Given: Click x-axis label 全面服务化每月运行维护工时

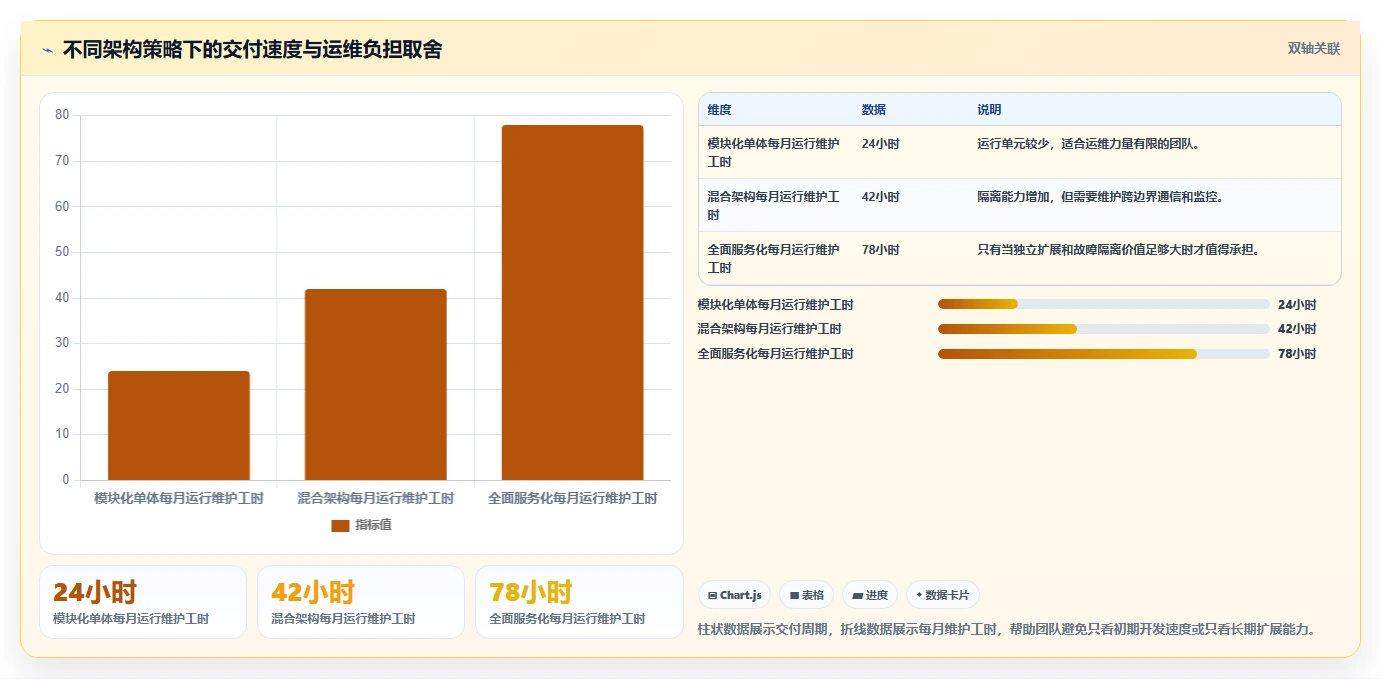Looking at the screenshot, I should (x=572, y=498).
